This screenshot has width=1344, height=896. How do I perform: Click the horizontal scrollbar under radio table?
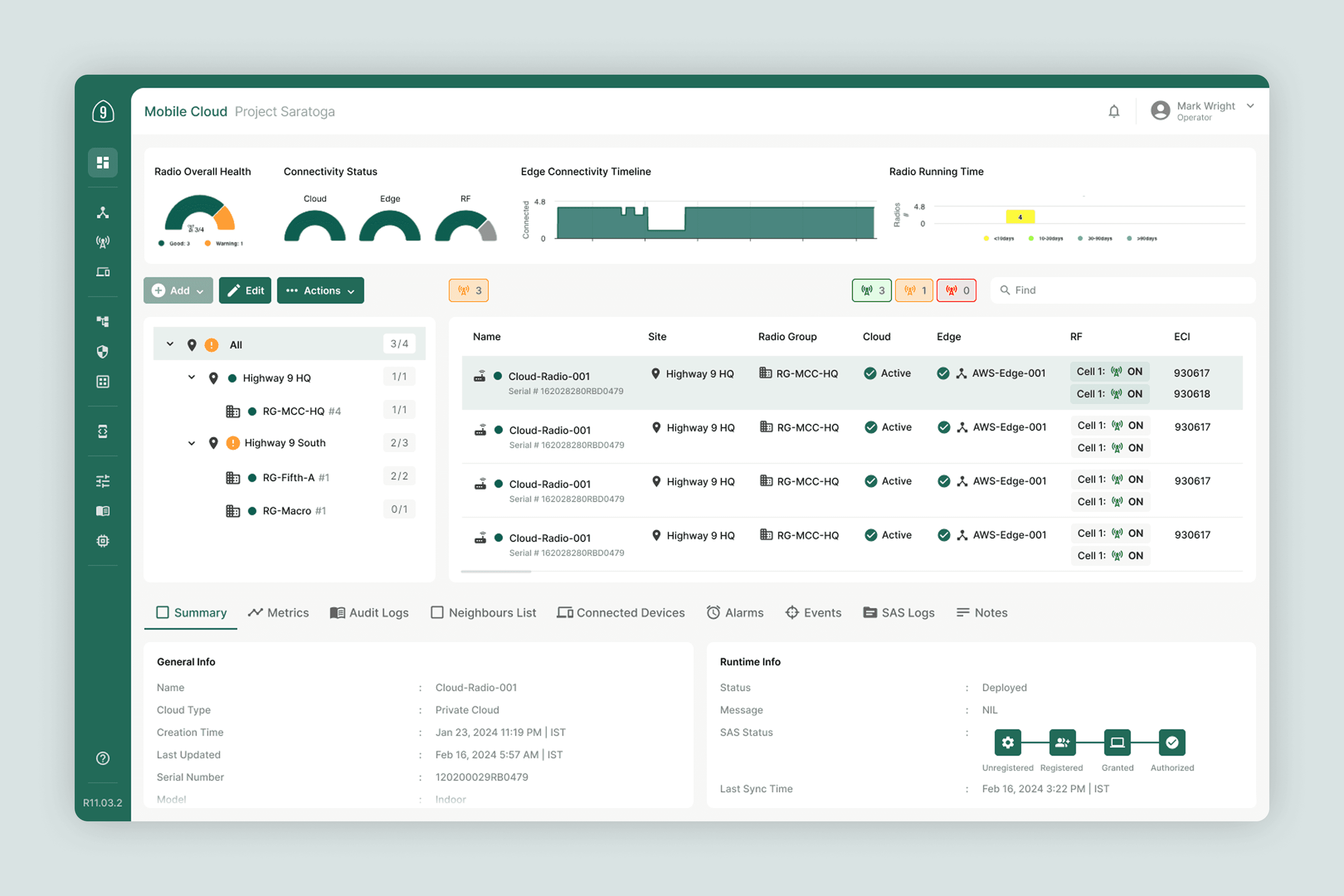click(496, 572)
